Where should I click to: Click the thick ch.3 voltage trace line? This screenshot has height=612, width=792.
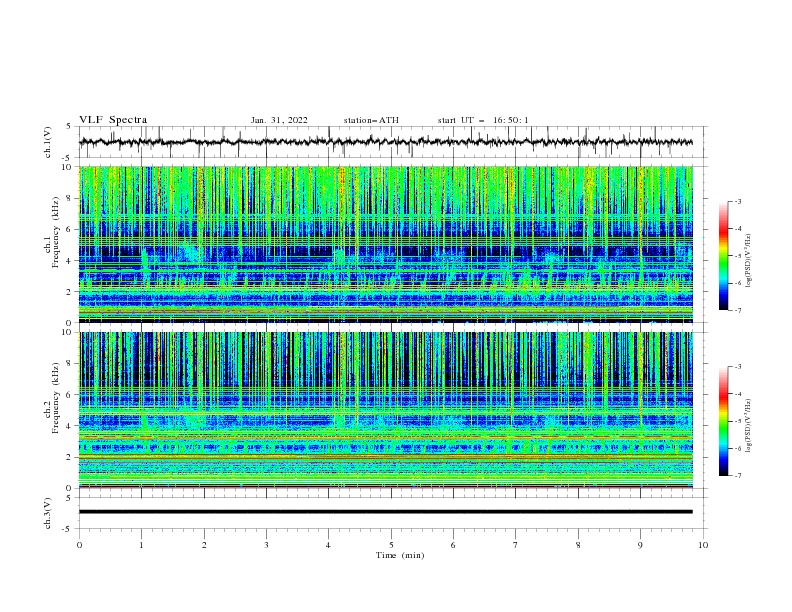click(386, 512)
